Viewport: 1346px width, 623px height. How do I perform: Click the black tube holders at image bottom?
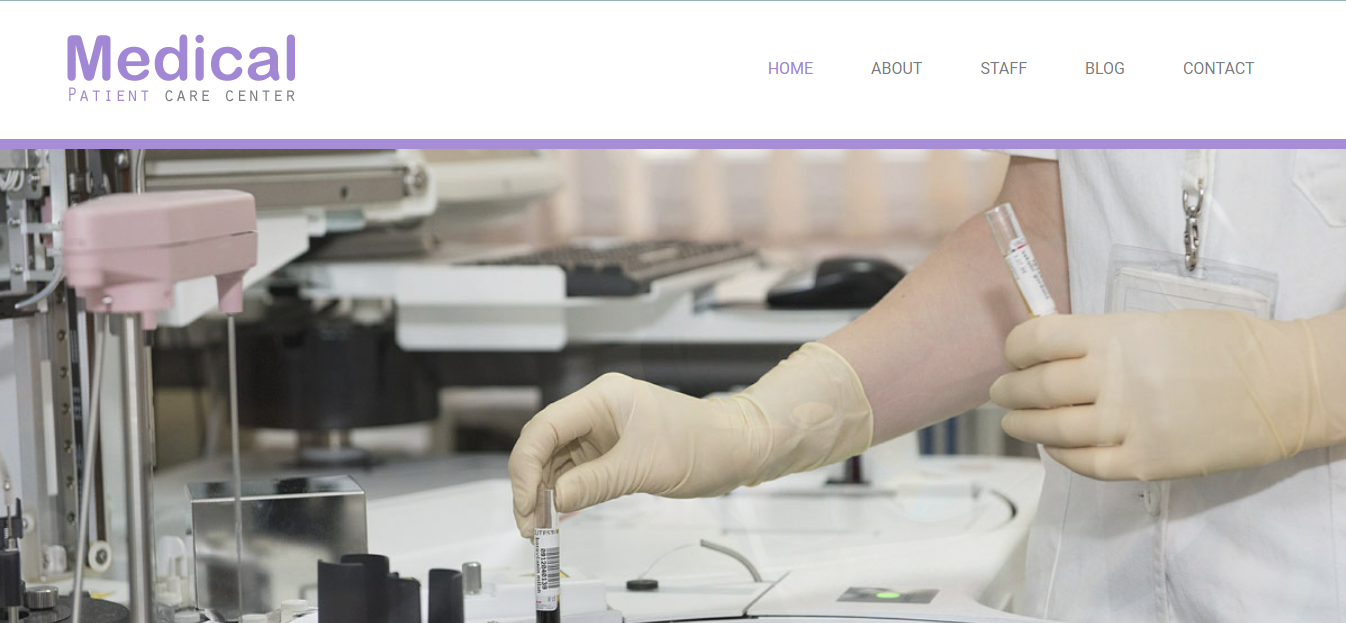[390, 590]
